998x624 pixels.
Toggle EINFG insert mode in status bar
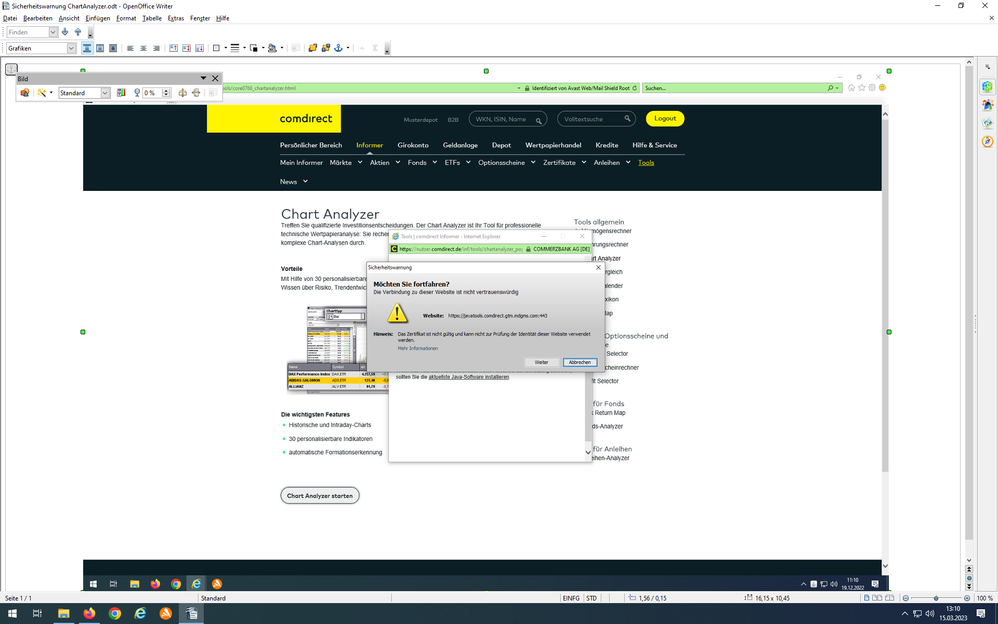click(570, 598)
